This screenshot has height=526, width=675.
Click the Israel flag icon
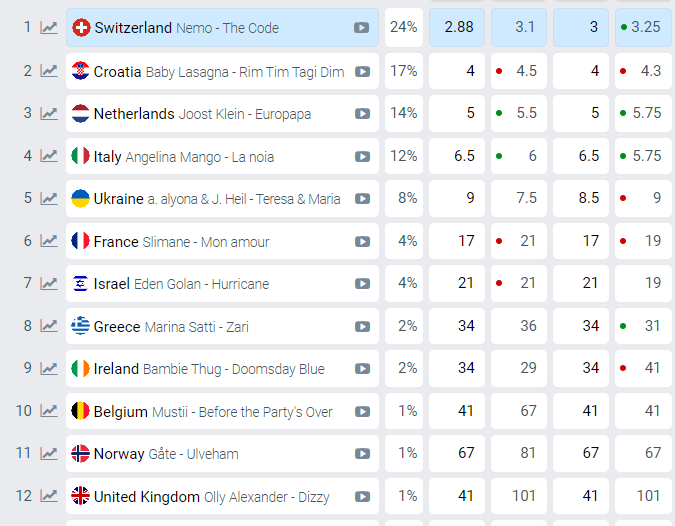pyautogui.click(x=81, y=284)
